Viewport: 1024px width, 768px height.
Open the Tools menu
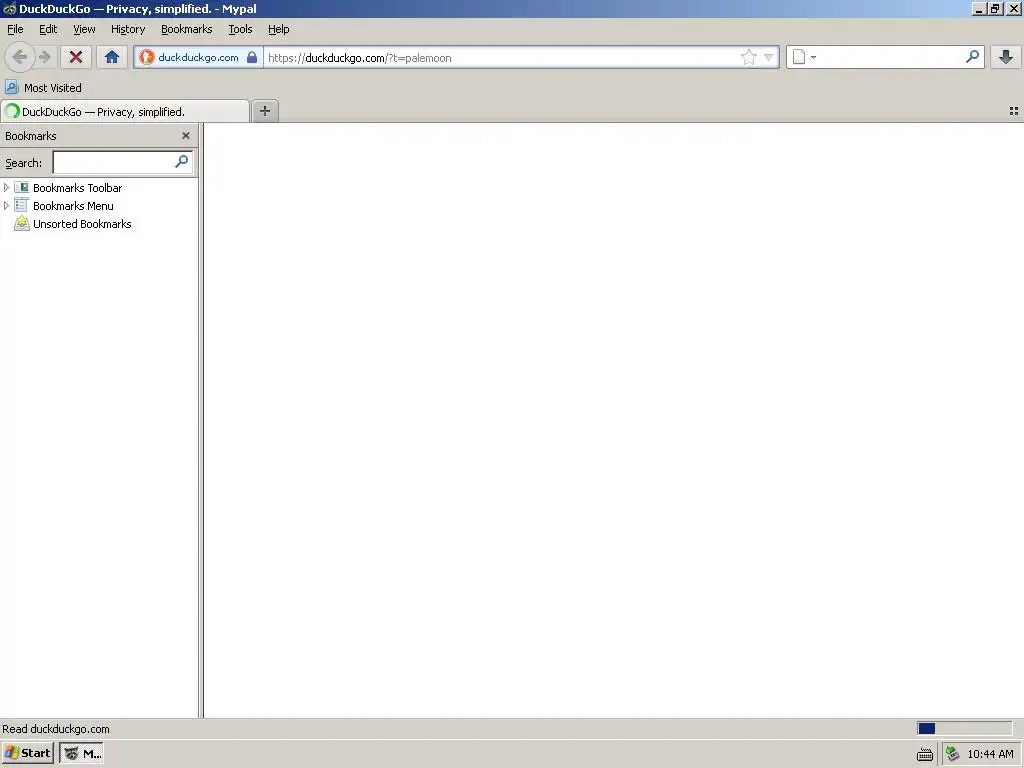pos(240,29)
